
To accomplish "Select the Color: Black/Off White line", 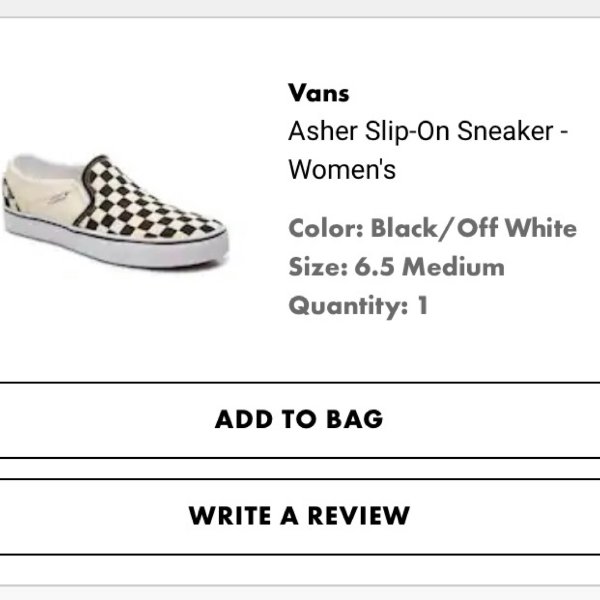I will click(x=432, y=228).
